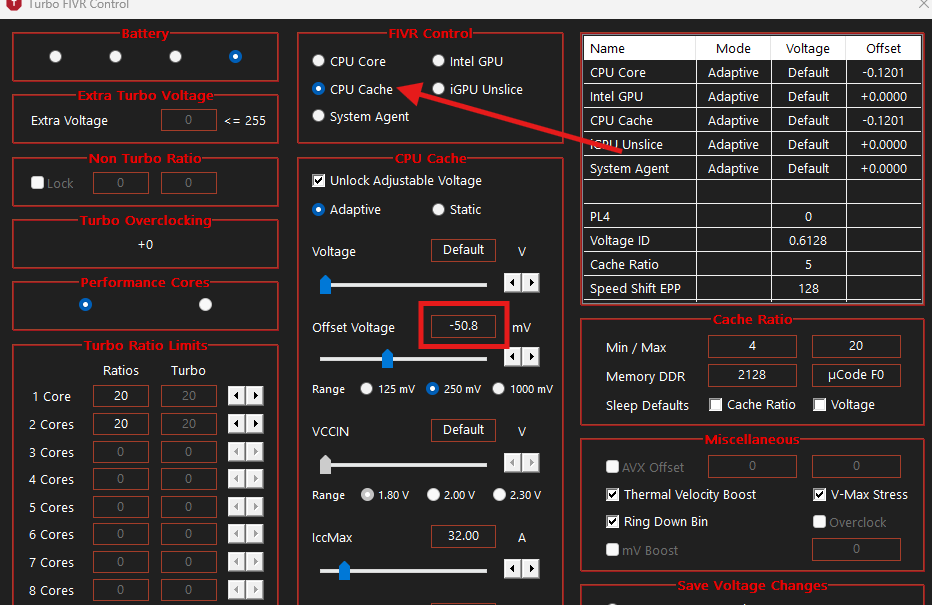Select the Intel GPU radio button

[439, 61]
